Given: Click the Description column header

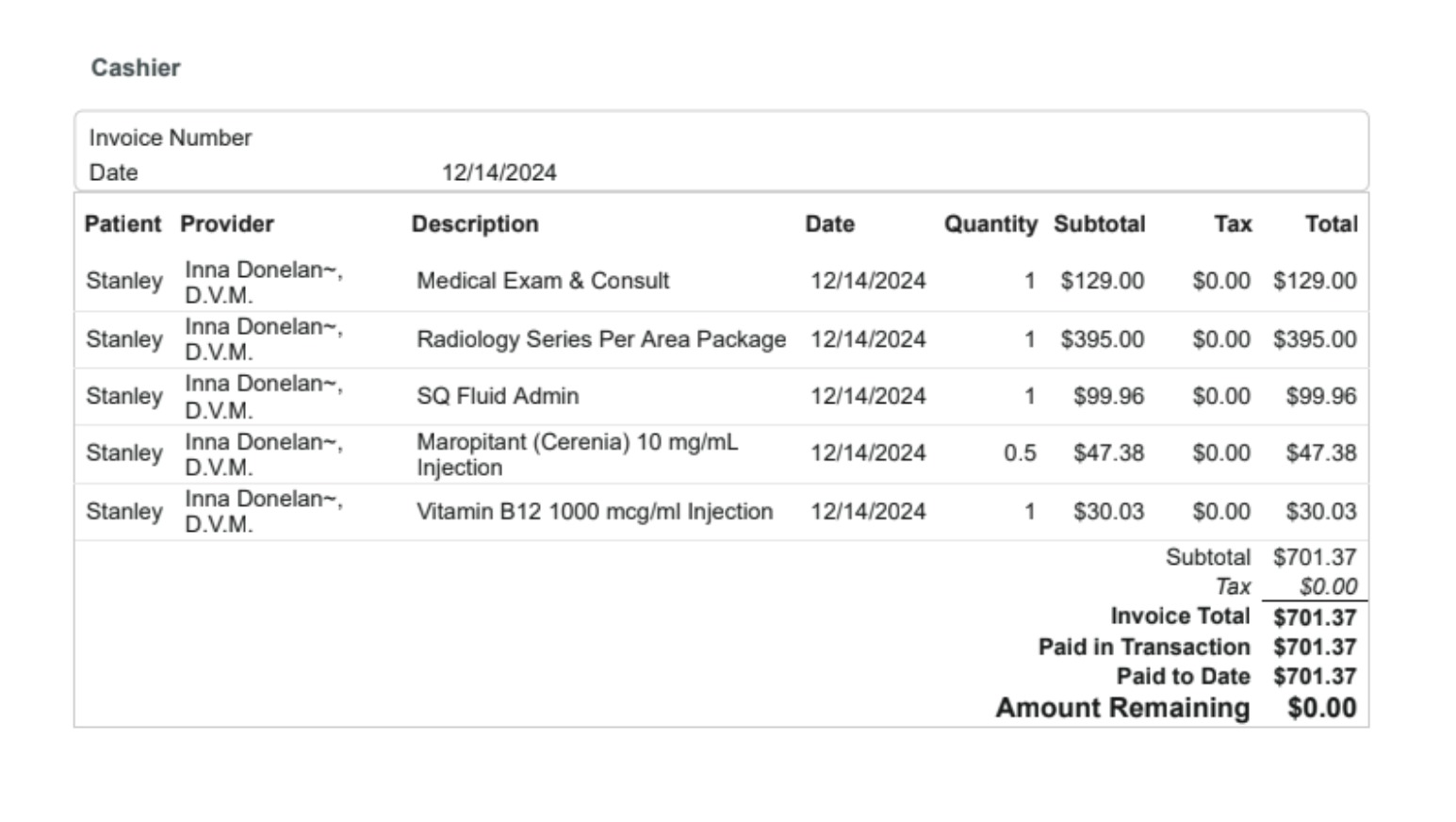Looking at the screenshot, I should (475, 224).
